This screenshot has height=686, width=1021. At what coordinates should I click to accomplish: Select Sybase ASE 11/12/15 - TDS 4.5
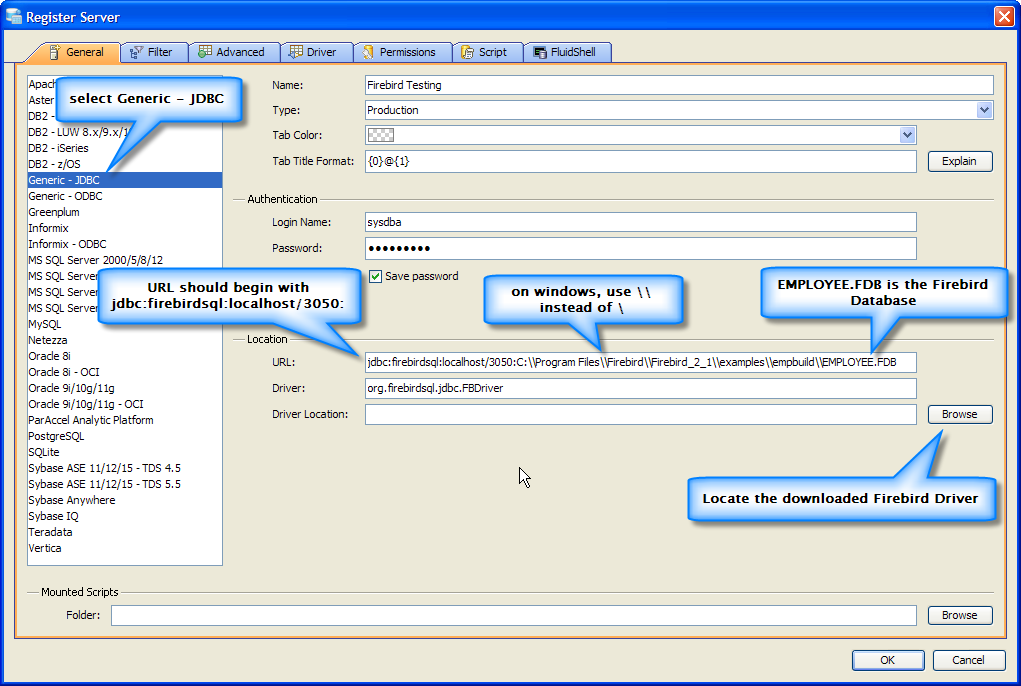[x=125, y=468]
